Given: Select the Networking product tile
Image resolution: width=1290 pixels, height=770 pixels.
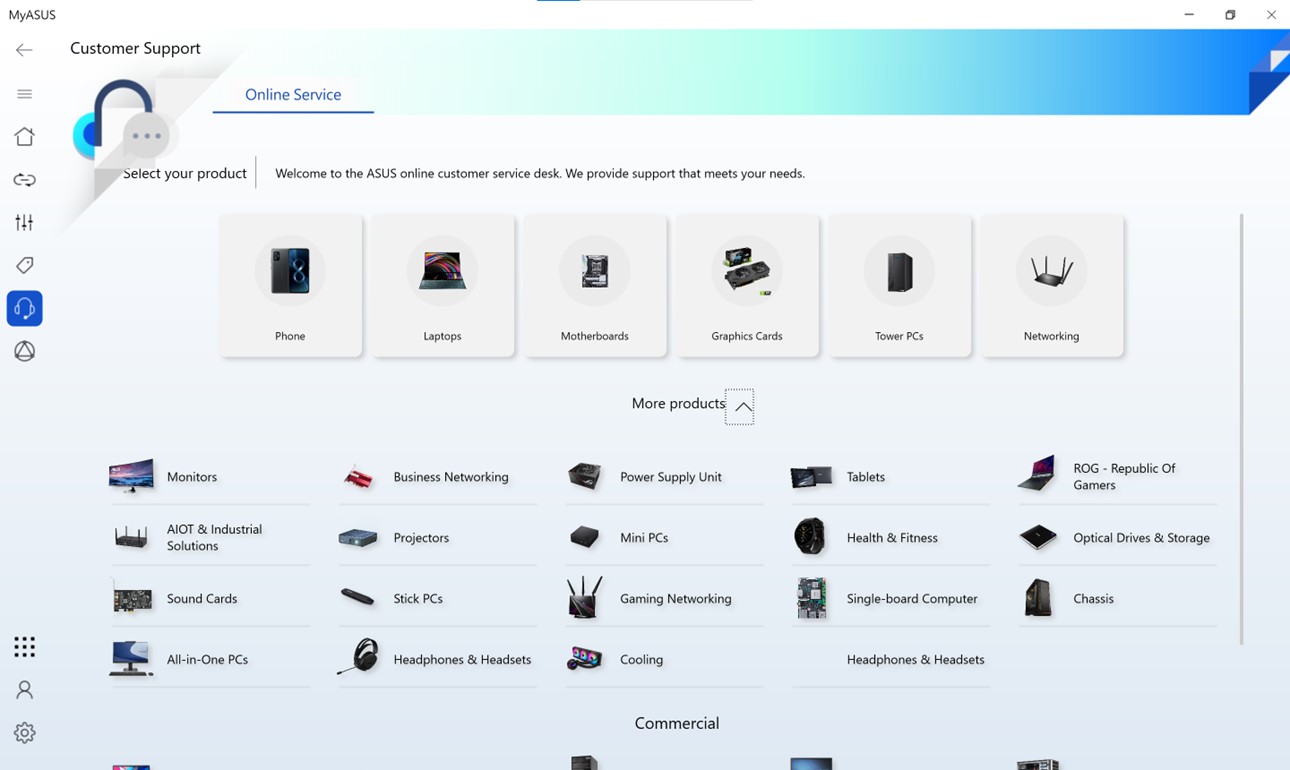Looking at the screenshot, I should 1051,285.
